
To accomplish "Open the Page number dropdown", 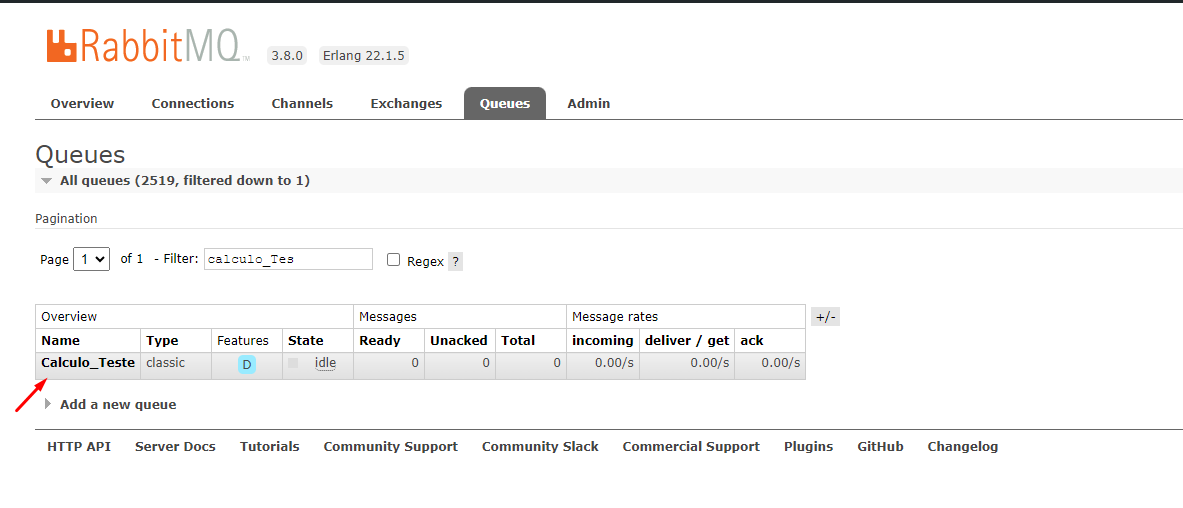I will tap(92, 259).
